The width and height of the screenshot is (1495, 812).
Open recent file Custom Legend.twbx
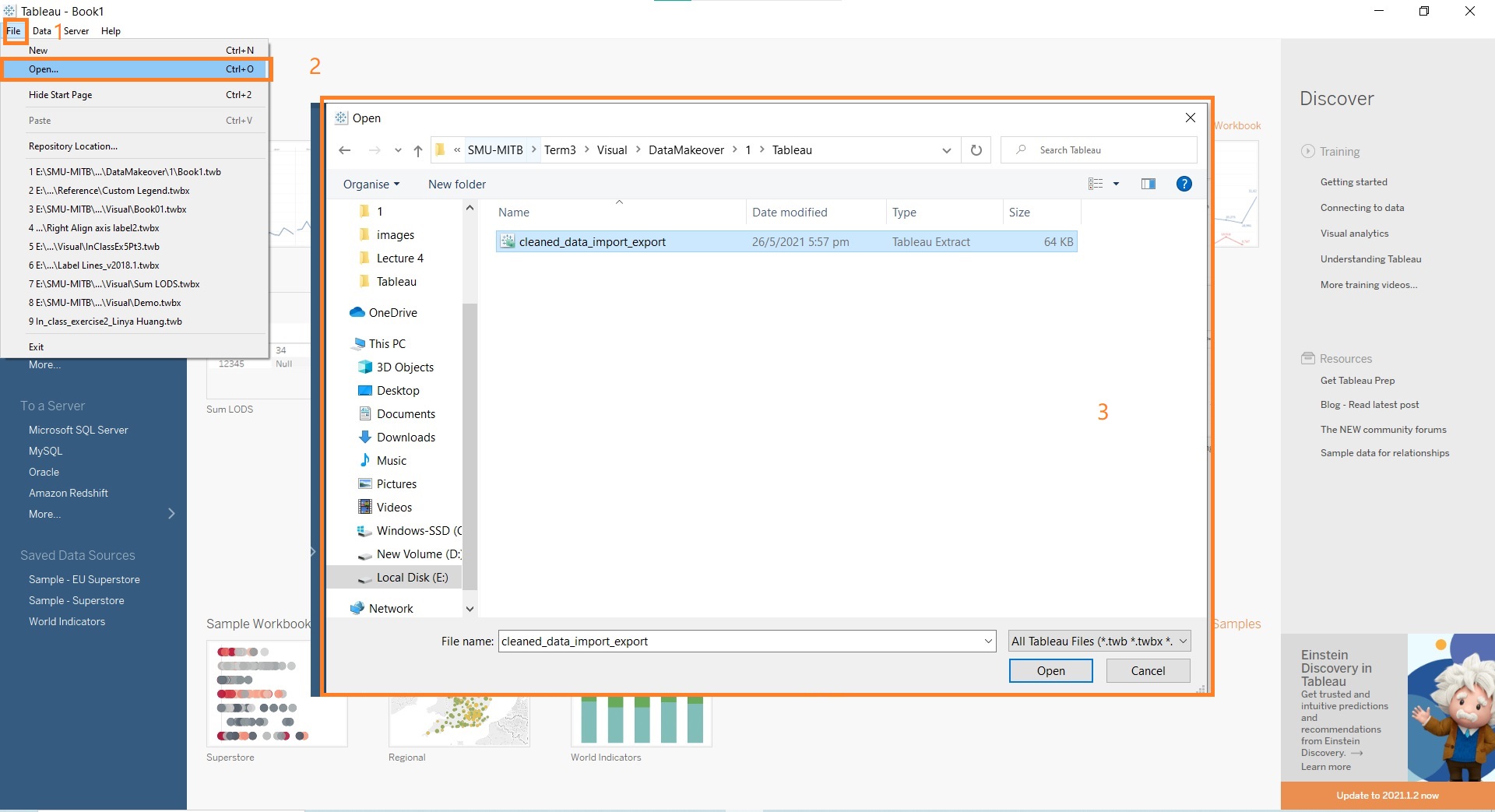pyautogui.click(x=135, y=190)
